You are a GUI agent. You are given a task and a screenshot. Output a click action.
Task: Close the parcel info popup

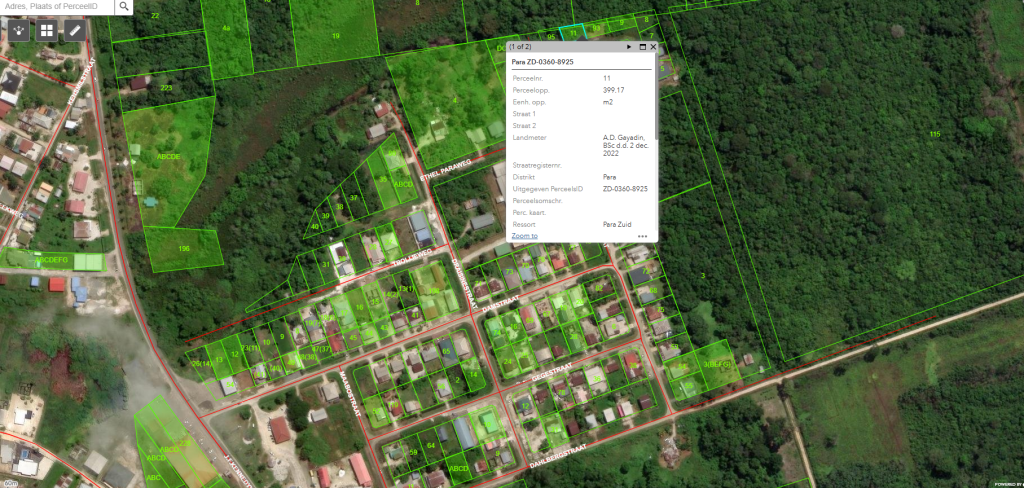click(653, 46)
